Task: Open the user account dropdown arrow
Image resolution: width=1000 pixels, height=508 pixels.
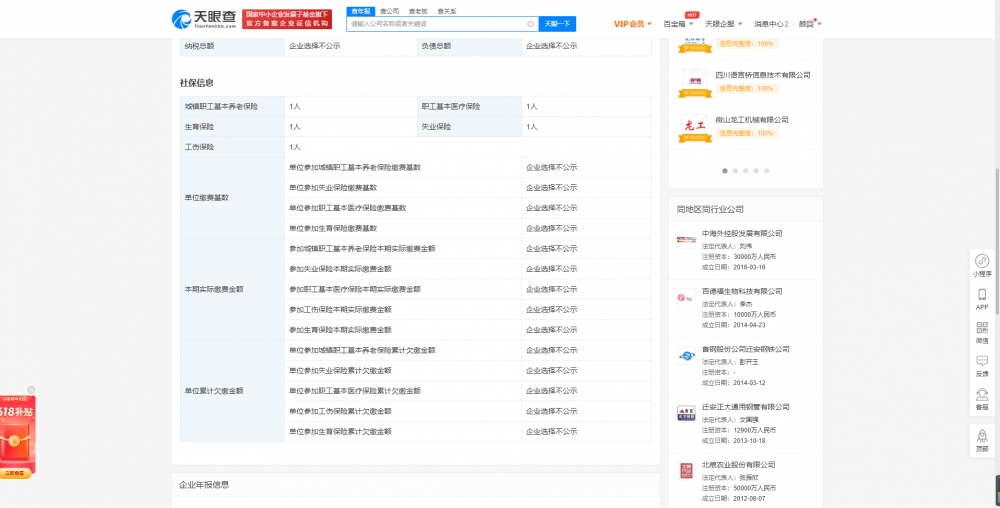Action: click(x=820, y=24)
